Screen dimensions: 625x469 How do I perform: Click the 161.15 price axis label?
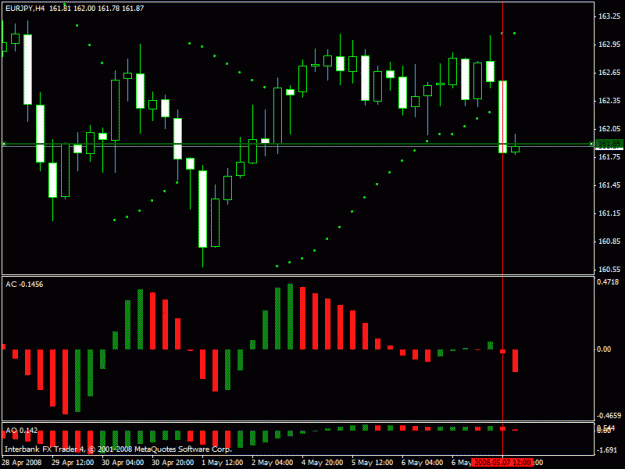tap(609, 214)
